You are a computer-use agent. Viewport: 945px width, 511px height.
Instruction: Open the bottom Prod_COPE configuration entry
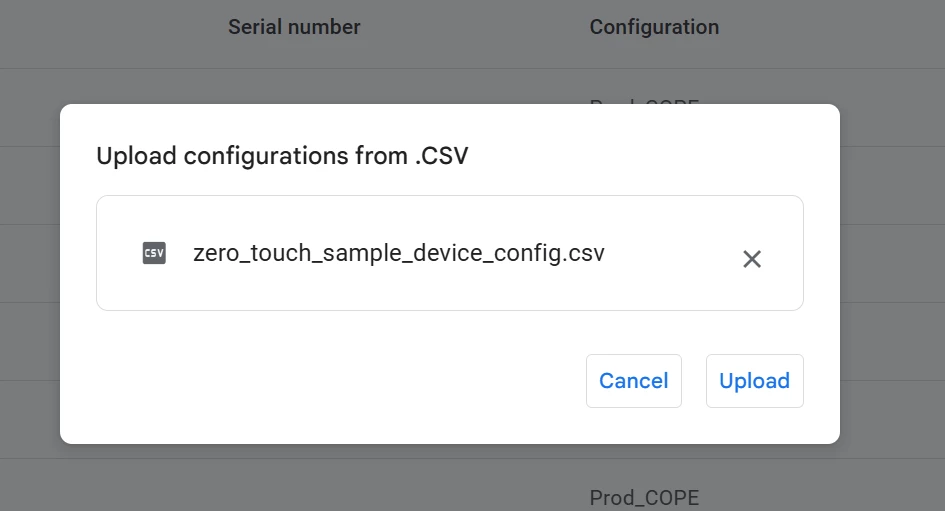(x=644, y=498)
